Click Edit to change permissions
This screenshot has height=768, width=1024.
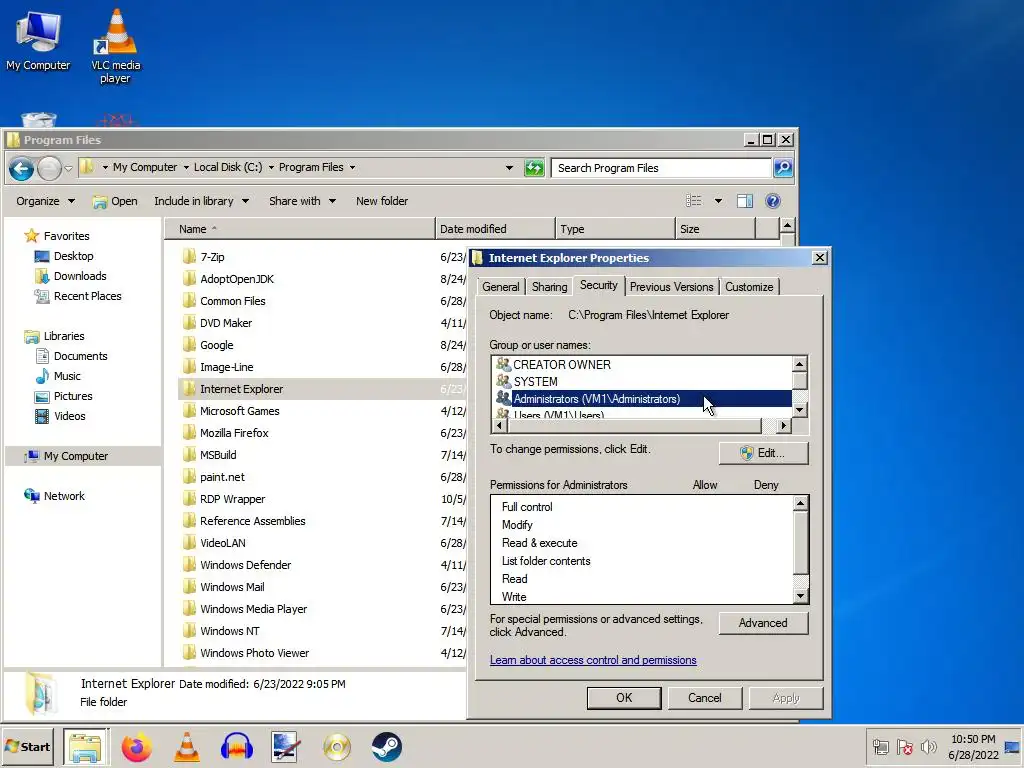[x=763, y=453]
